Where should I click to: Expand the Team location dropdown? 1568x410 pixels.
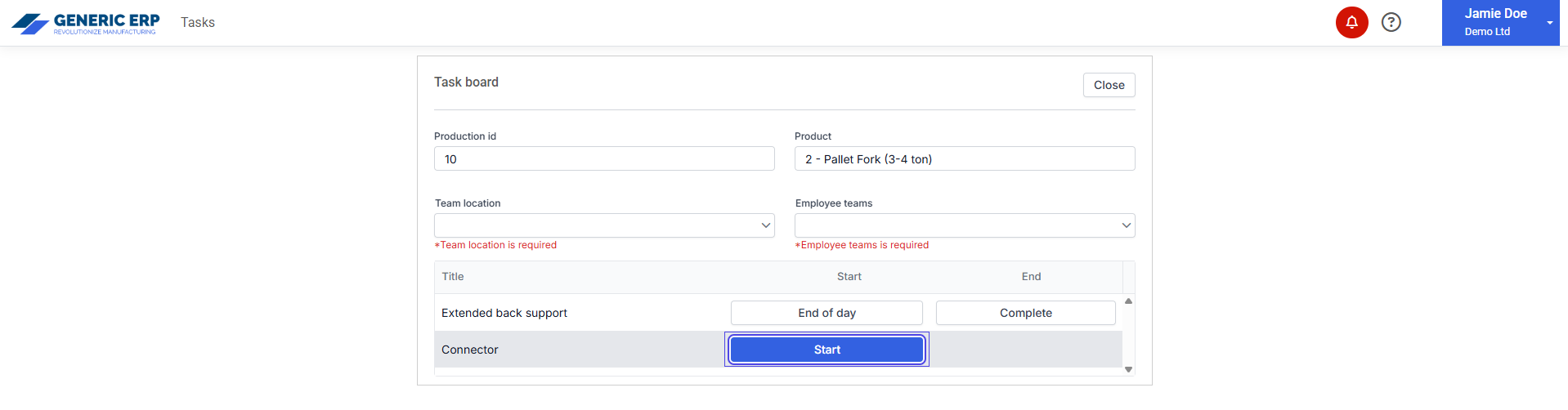603,225
